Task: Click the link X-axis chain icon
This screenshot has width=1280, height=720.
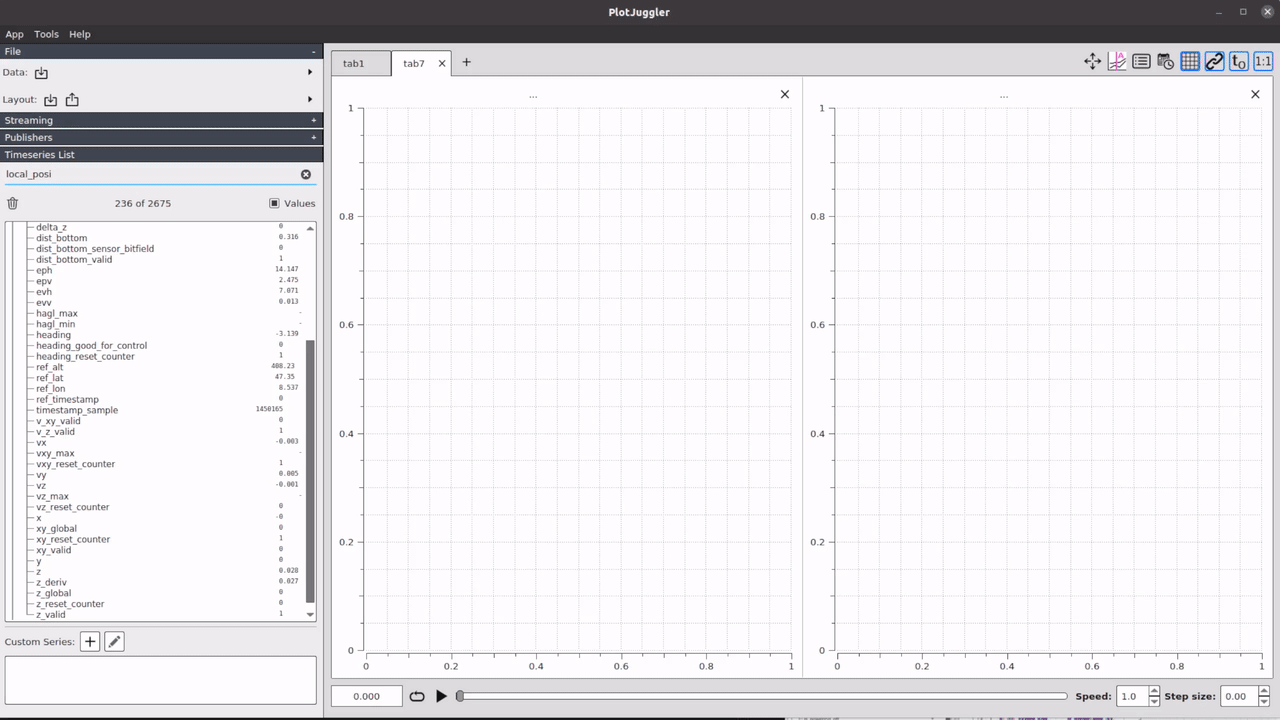Action: coord(1213,61)
